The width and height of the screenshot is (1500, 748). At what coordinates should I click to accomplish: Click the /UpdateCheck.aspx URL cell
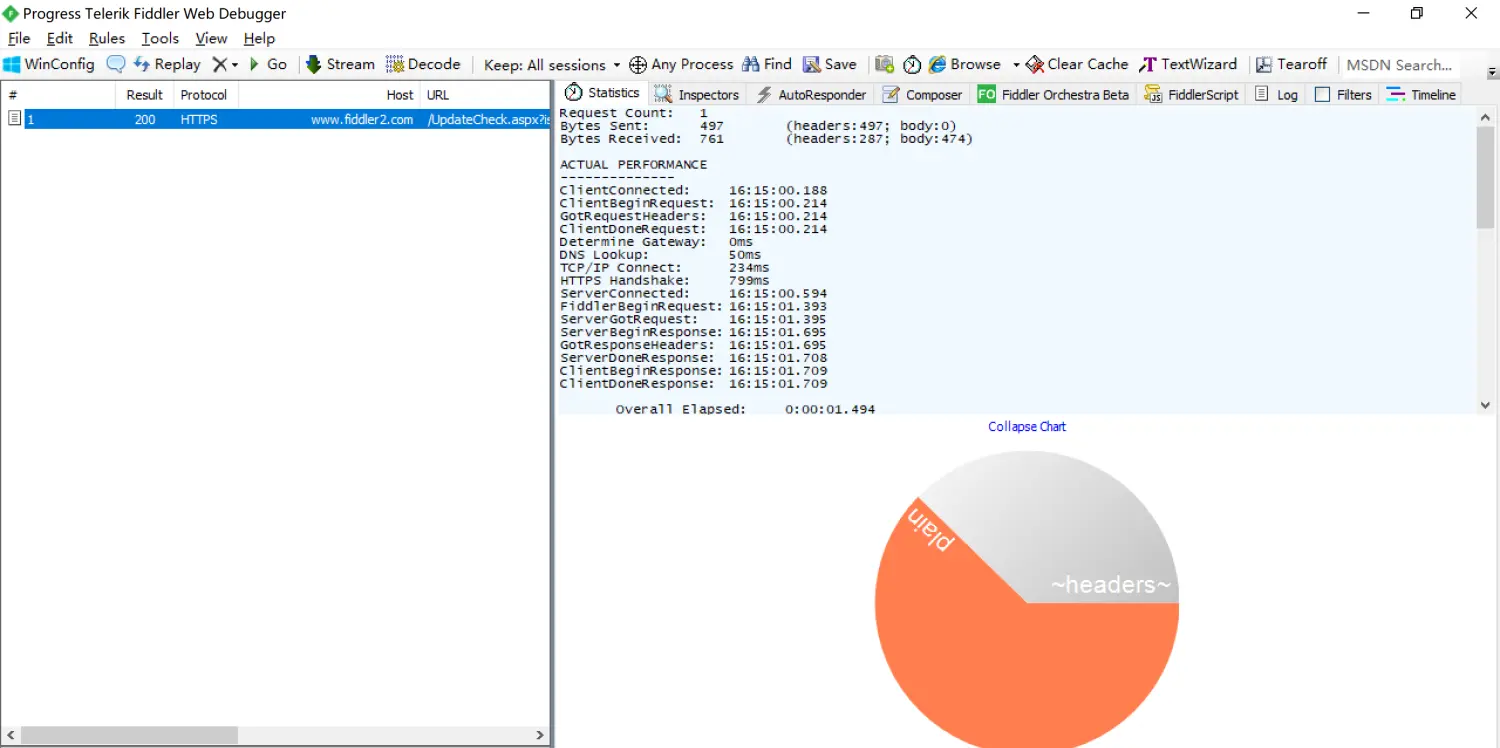[488, 119]
